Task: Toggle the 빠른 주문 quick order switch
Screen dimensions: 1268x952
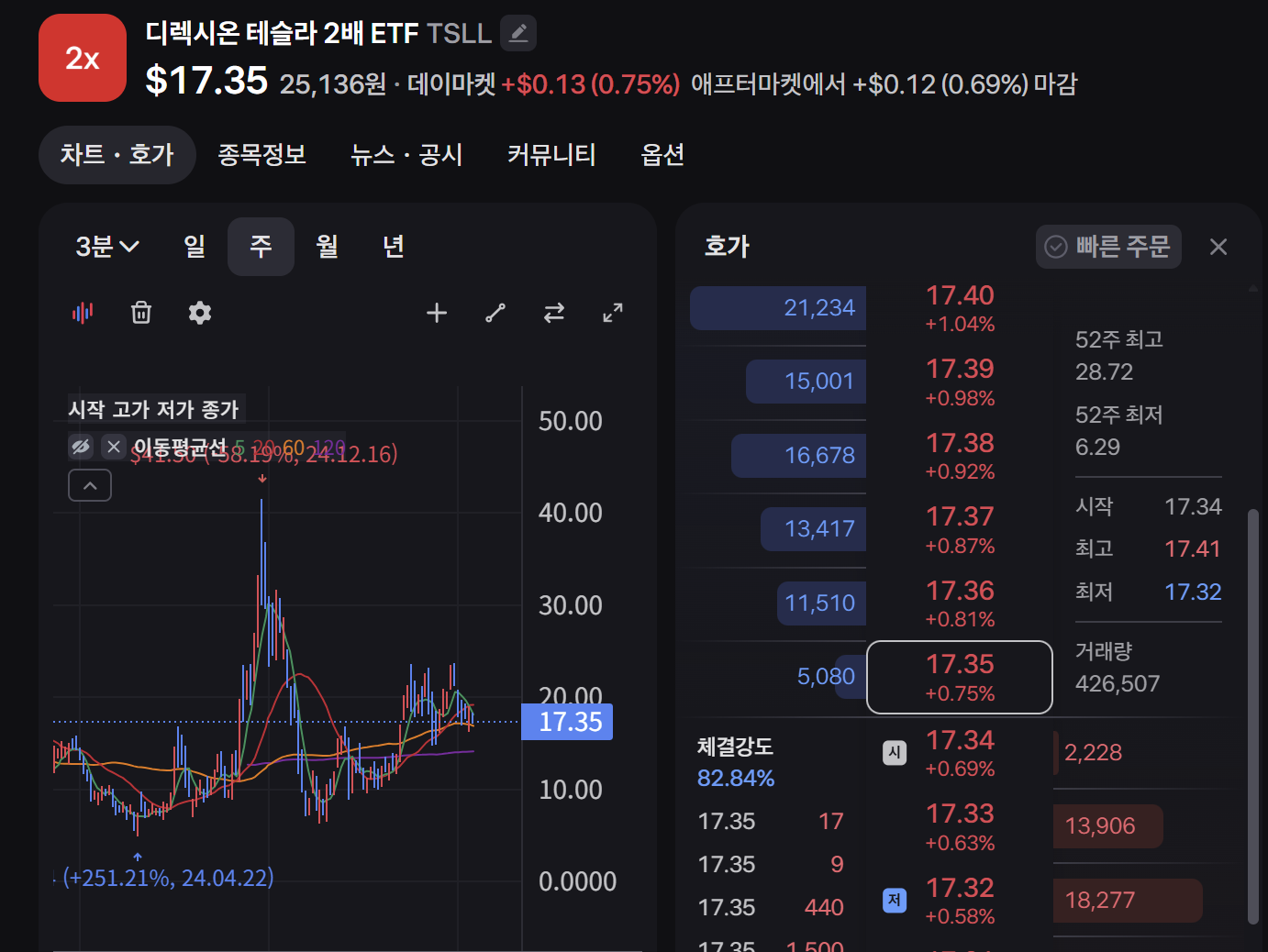Action: (1108, 247)
